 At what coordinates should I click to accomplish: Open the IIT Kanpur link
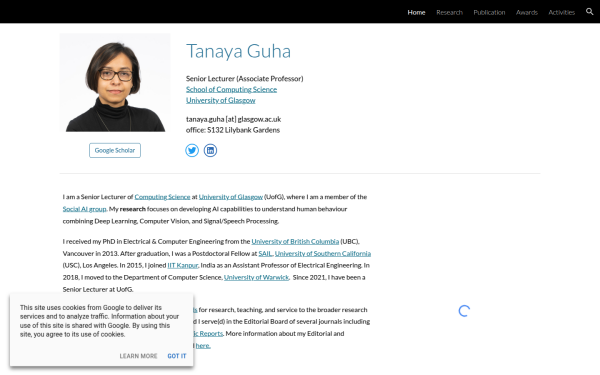click(x=183, y=265)
